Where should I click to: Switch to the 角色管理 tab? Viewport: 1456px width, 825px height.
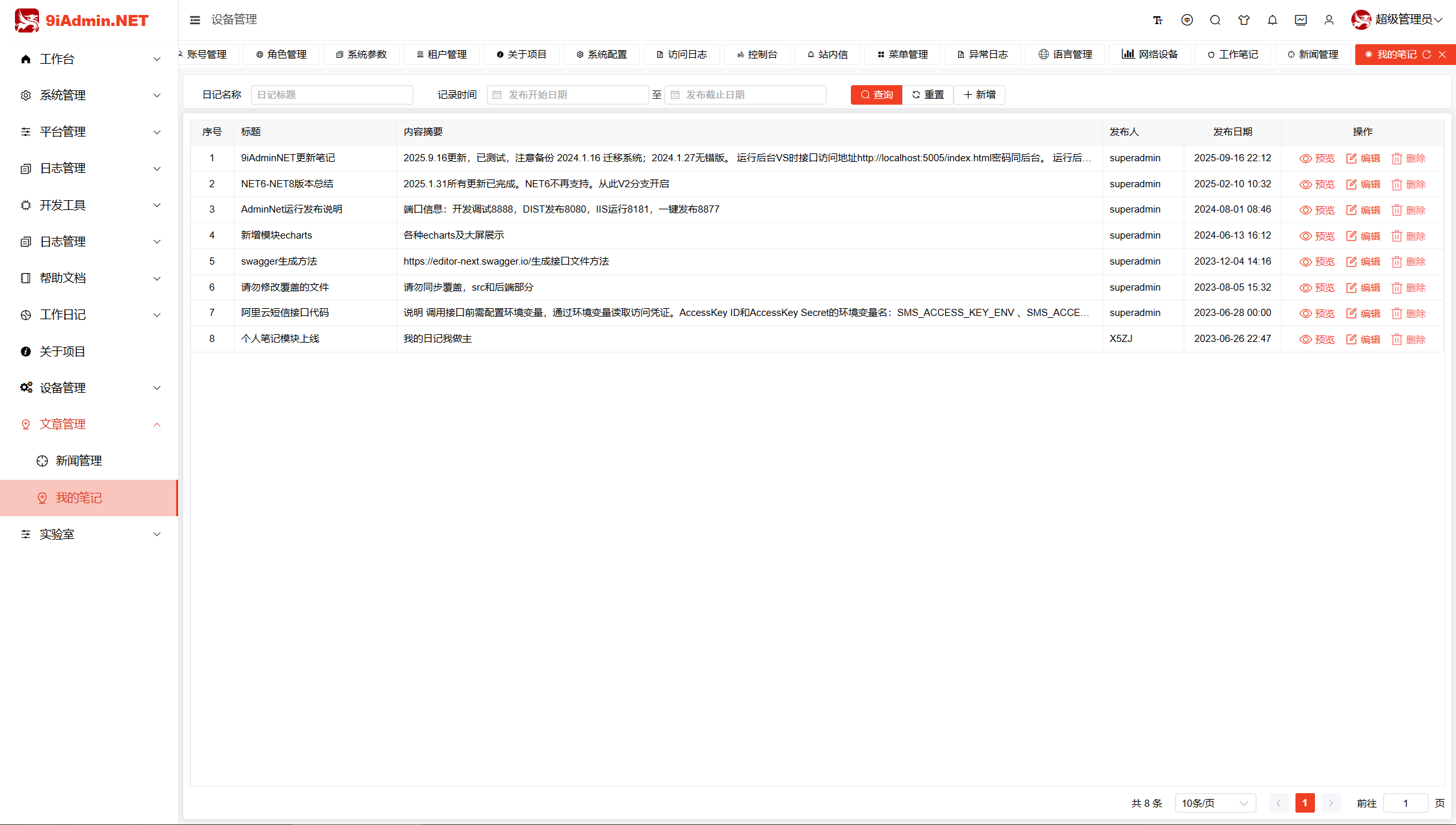tap(281, 55)
